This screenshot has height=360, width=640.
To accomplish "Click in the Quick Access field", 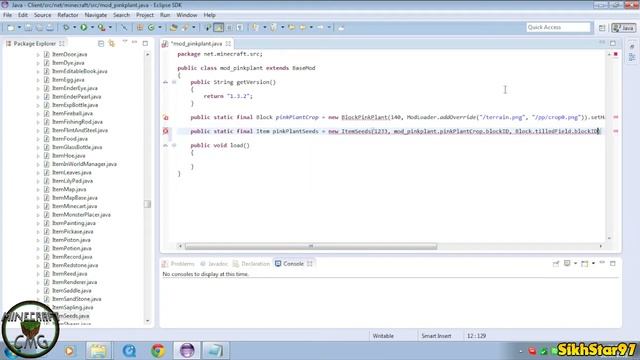I will tap(558, 27).
